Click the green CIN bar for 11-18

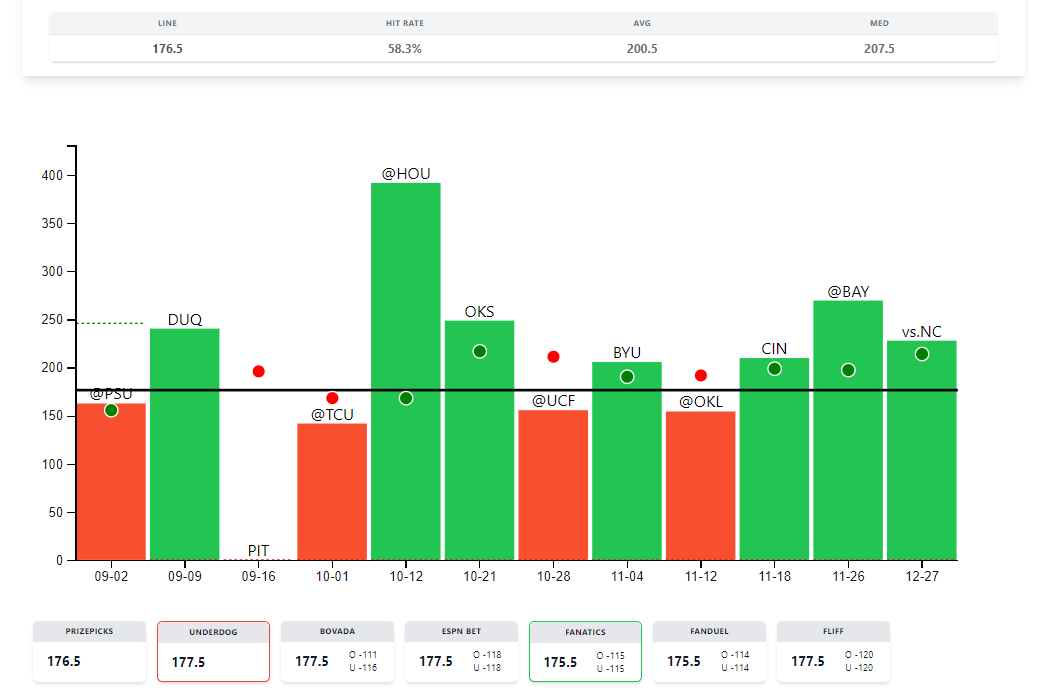[775, 460]
